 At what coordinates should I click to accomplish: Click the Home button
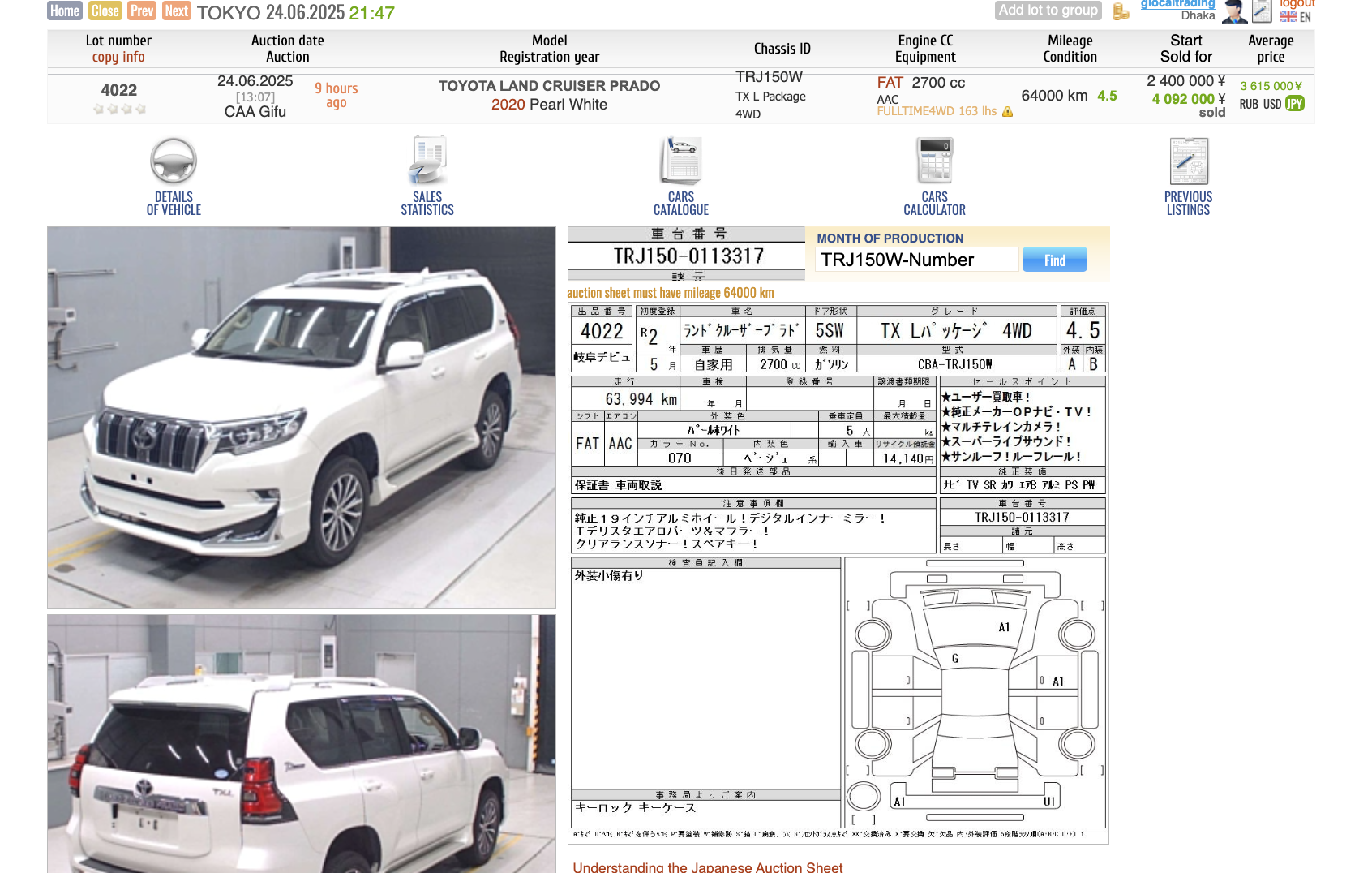pyautogui.click(x=65, y=11)
